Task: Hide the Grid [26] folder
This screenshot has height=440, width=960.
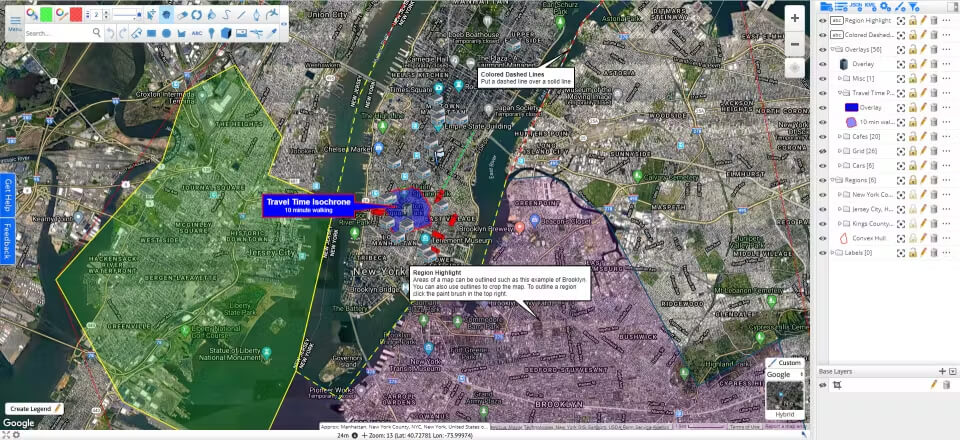Action: (822, 151)
